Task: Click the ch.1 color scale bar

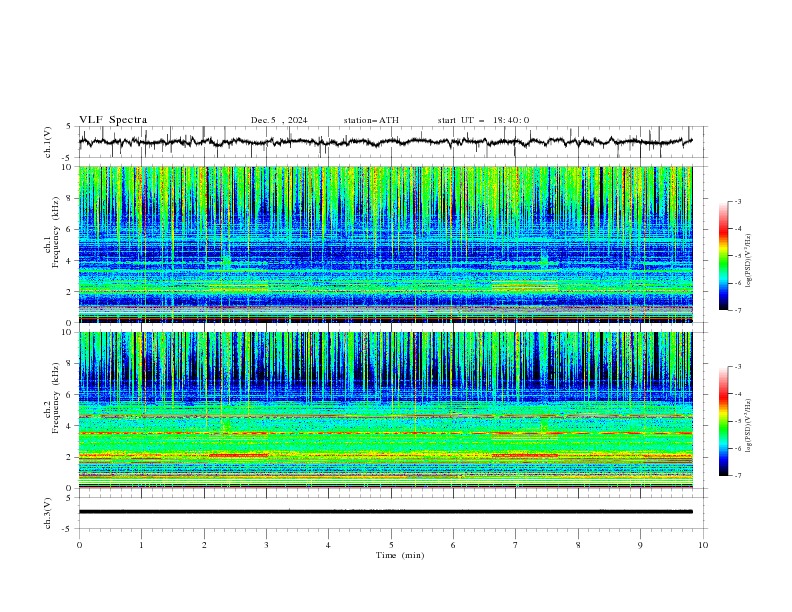Action: pyautogui.click(x=723, y=256)
